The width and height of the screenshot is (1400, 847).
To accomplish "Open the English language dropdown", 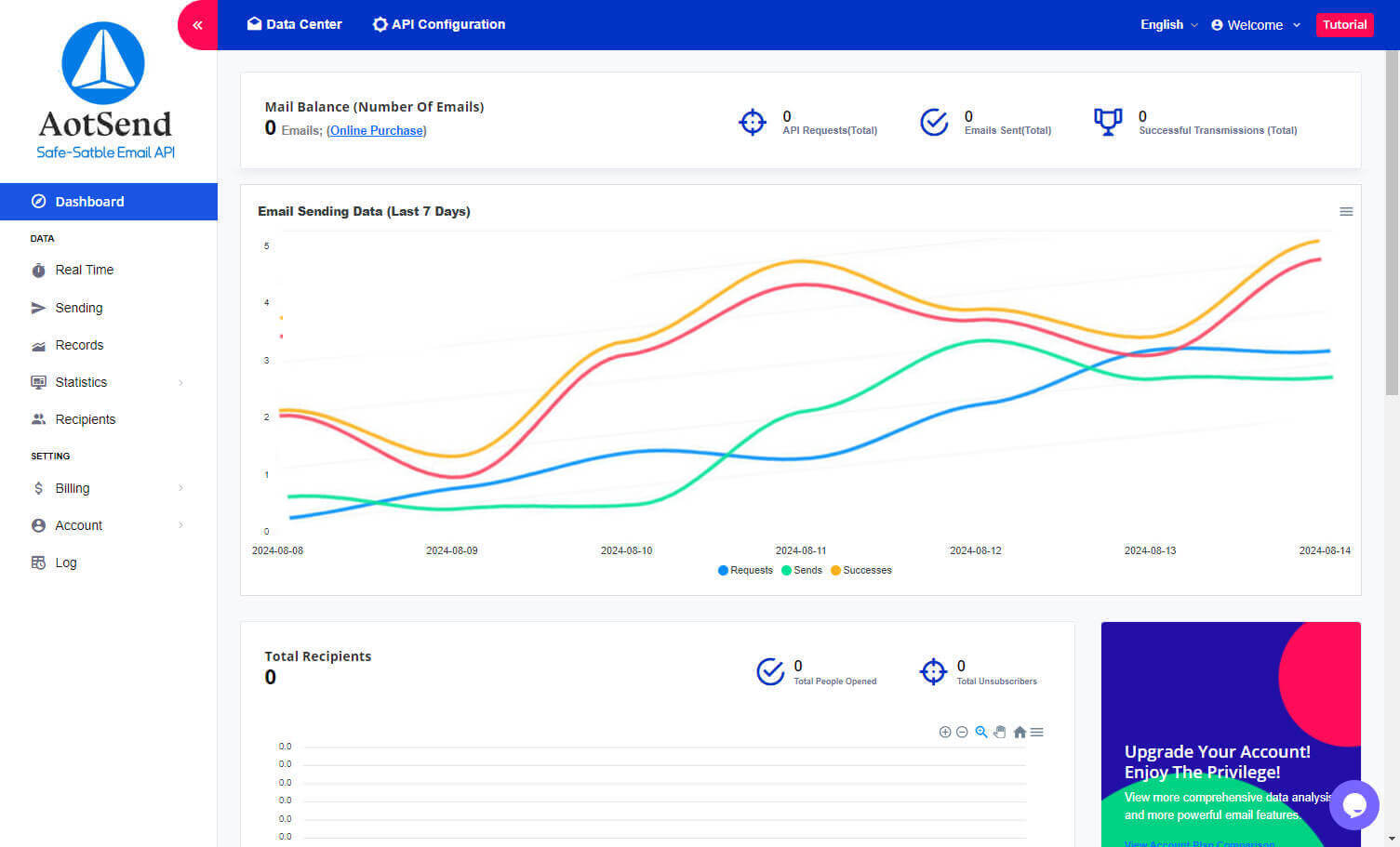I will (1168, 25).
